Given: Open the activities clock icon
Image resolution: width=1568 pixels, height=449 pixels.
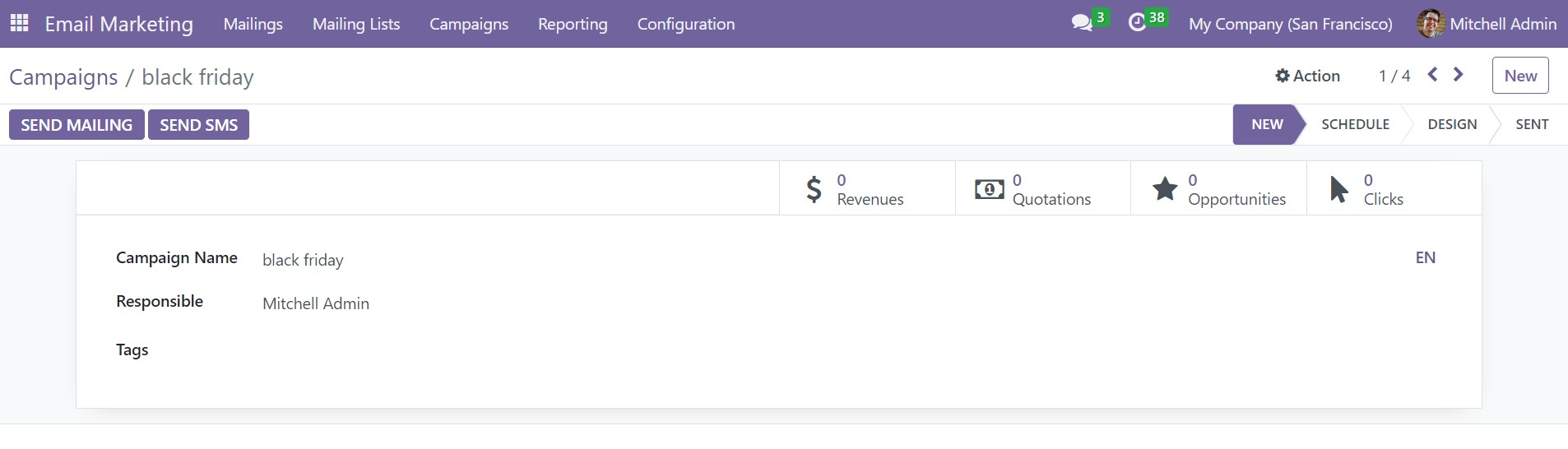Looking at the screenshot, I should pos(1147,22).
